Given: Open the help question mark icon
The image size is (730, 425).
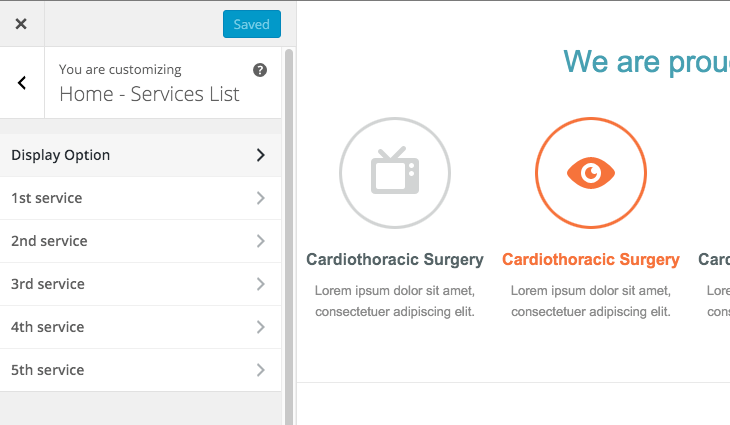Looking at the screenshot, I should tap(260, 70).
